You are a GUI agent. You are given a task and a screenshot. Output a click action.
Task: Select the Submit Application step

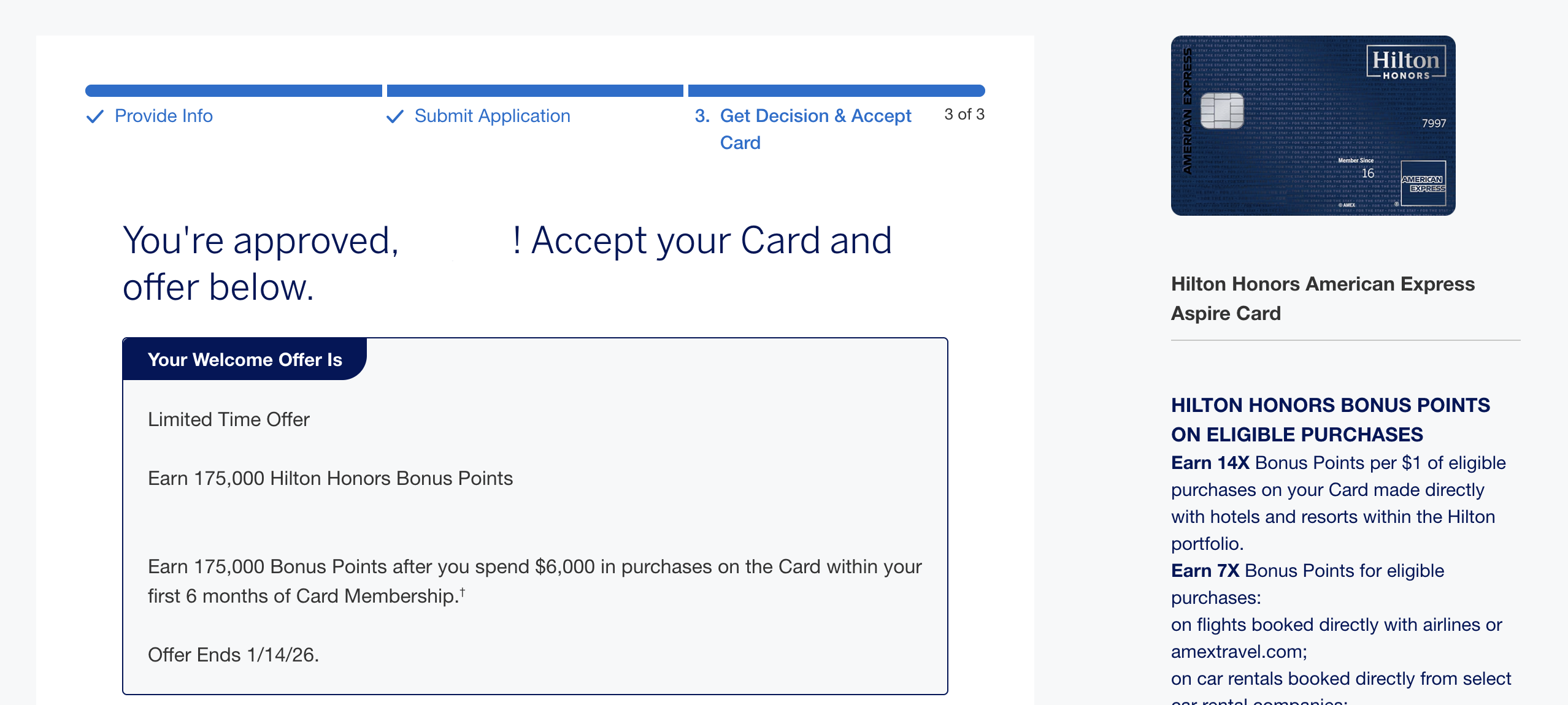[492, 116]
